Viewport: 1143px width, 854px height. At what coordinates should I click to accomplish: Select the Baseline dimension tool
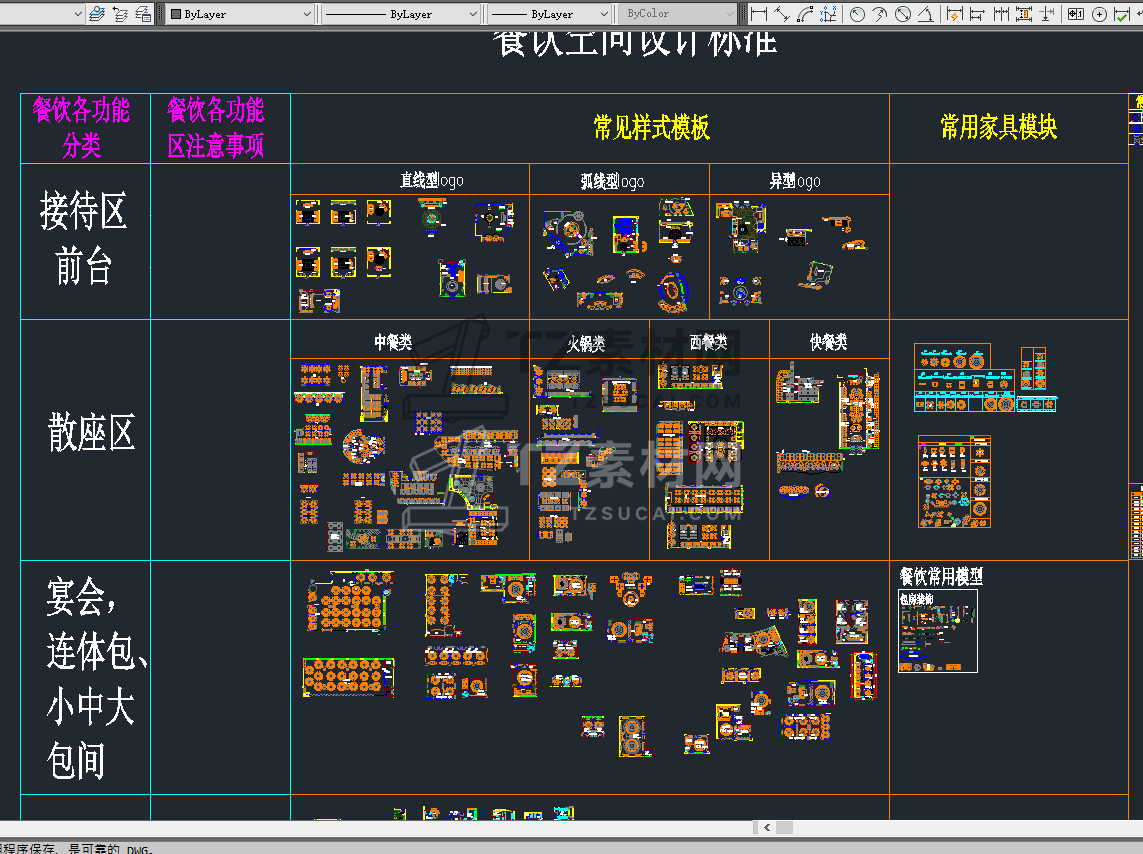(x=978, y=13)
